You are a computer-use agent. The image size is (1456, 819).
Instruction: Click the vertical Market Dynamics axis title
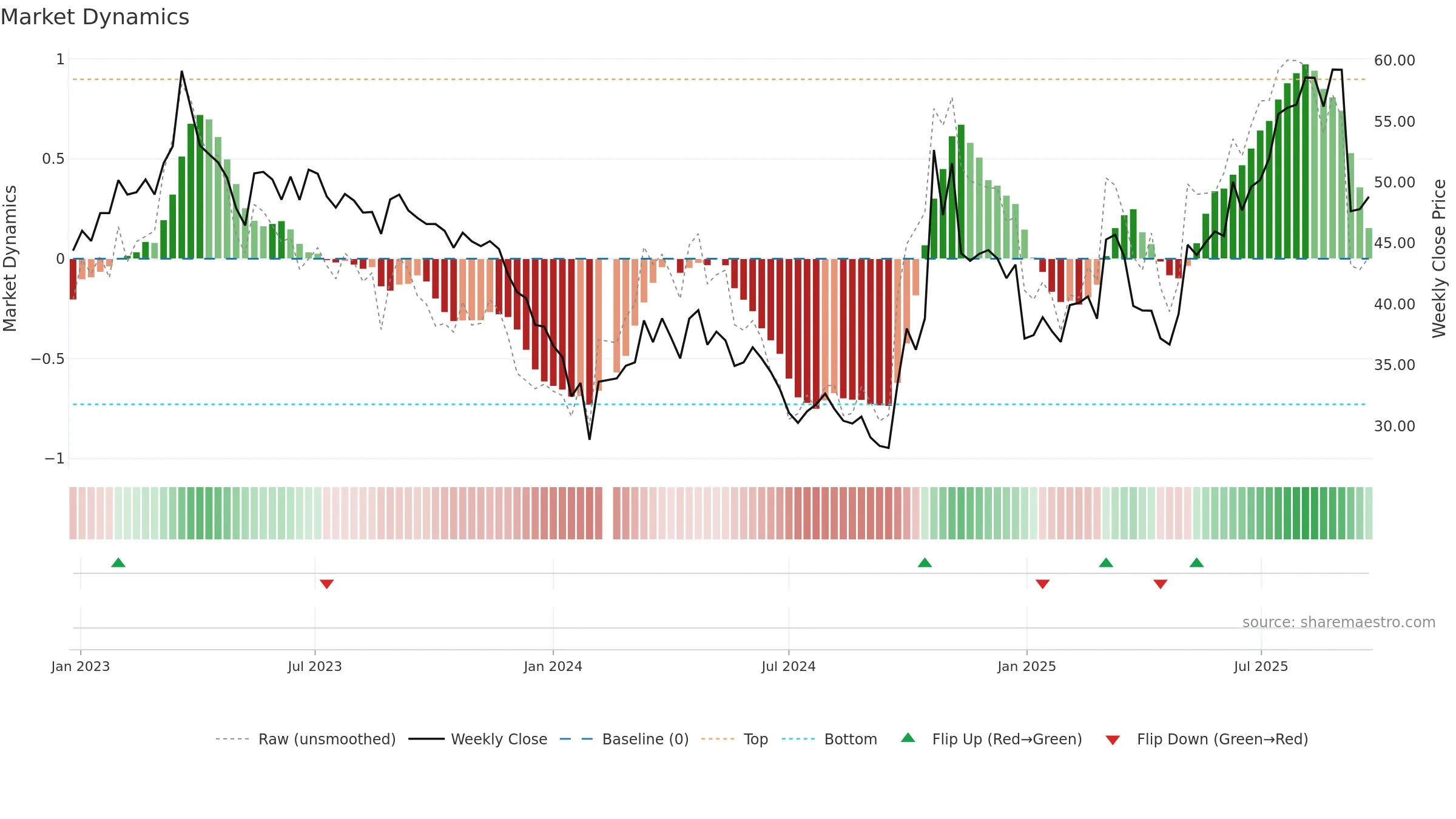click(10, 258)
